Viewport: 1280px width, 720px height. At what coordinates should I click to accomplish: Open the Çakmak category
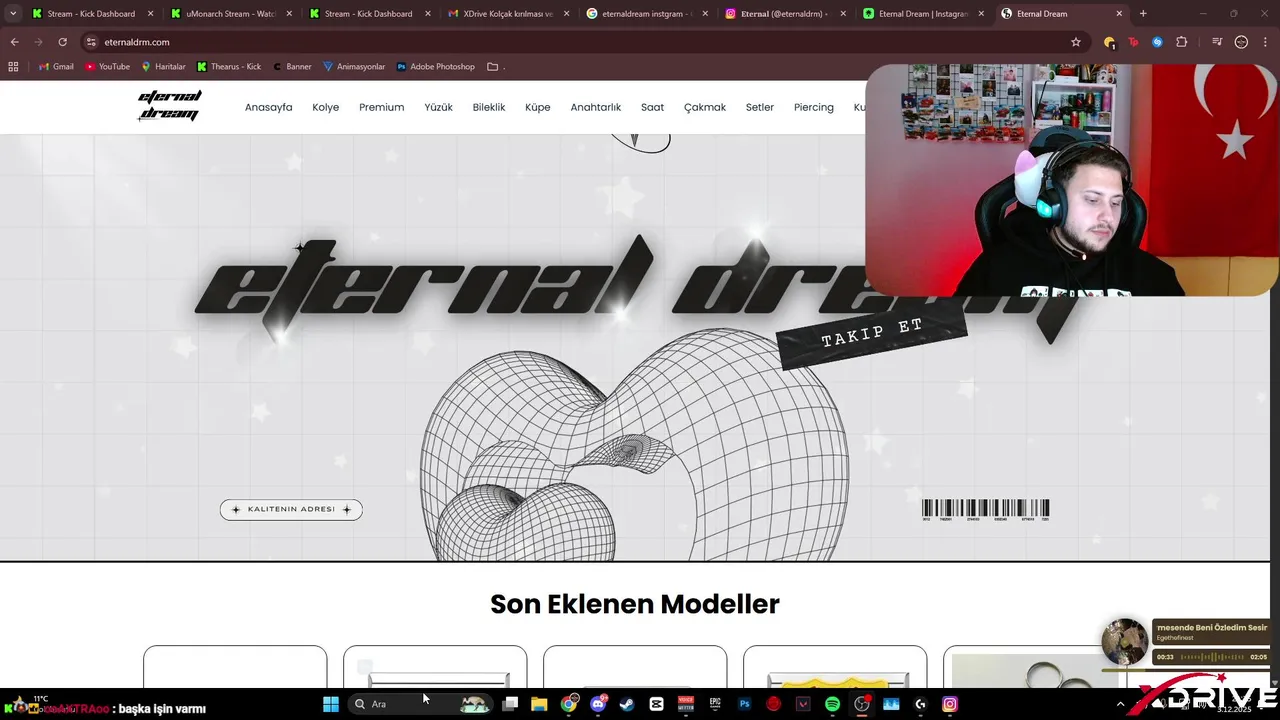(x=705, y=107)
